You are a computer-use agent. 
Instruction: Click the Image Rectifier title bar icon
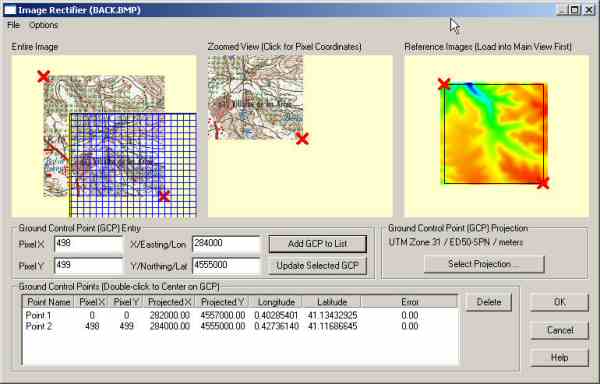point(10,10)
